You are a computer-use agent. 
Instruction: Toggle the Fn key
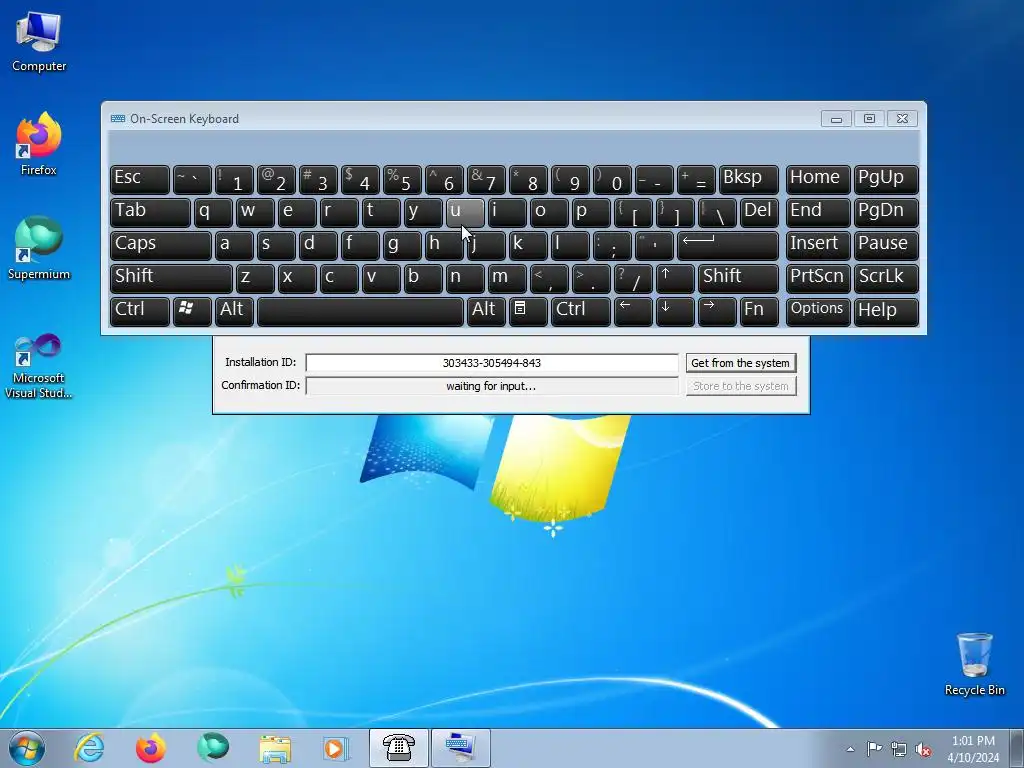(759, 312)
